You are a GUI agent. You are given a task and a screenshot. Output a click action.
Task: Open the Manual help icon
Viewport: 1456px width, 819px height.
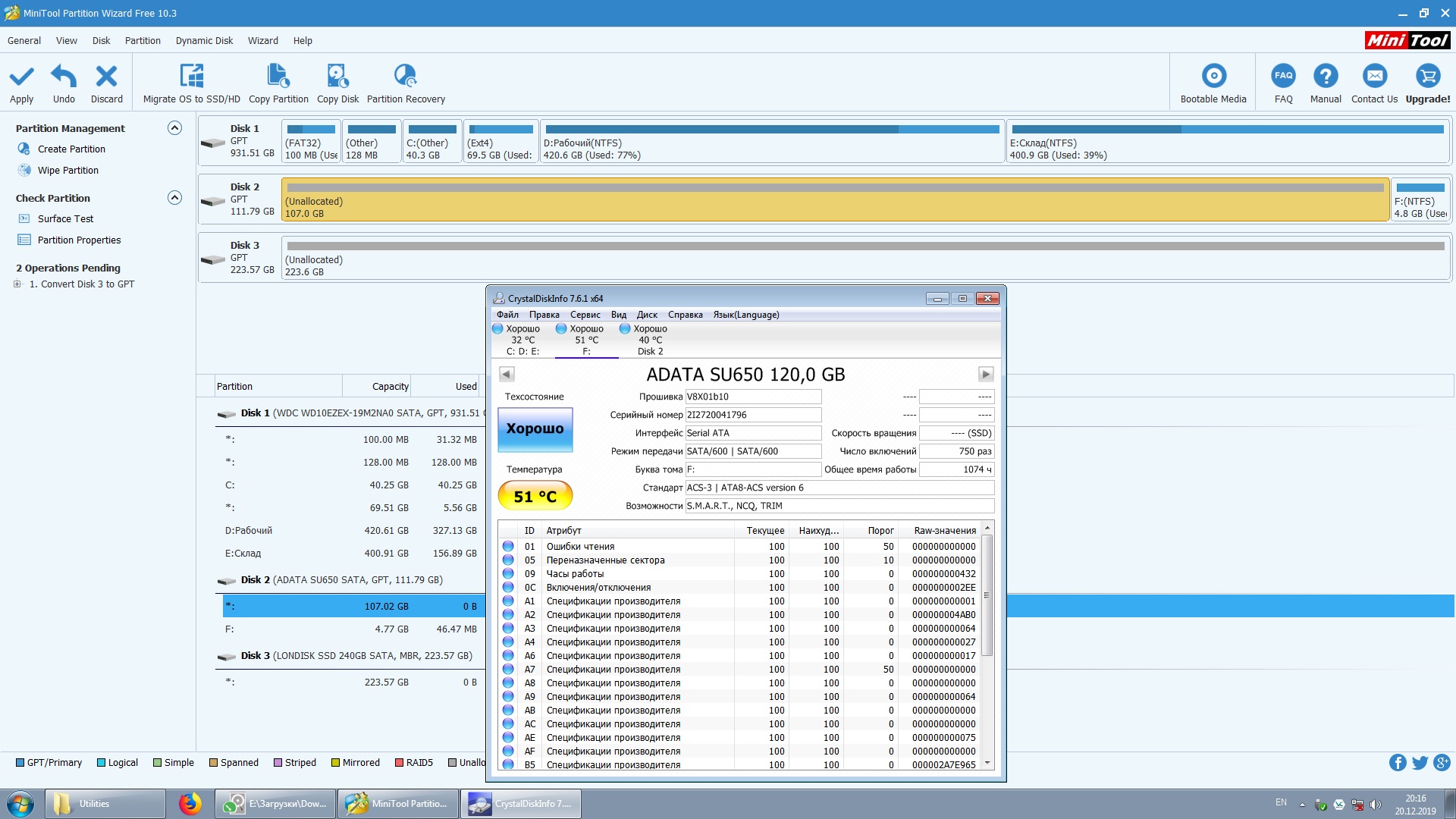tap(1325, 77)
